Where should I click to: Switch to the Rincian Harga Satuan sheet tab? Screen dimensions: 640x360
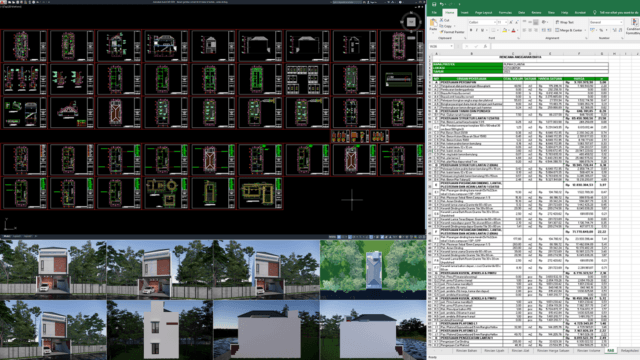(553, 351)
